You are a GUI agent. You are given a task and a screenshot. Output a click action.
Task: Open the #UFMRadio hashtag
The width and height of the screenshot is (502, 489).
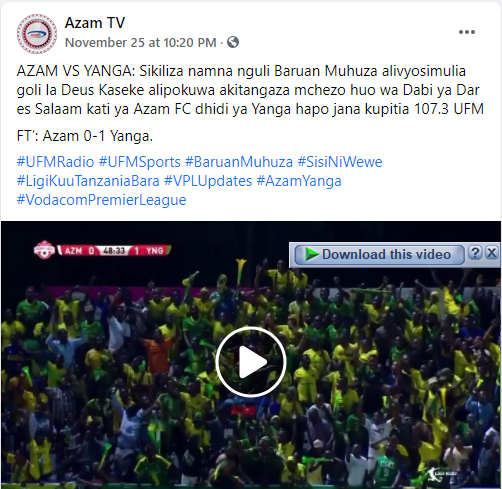55,162
